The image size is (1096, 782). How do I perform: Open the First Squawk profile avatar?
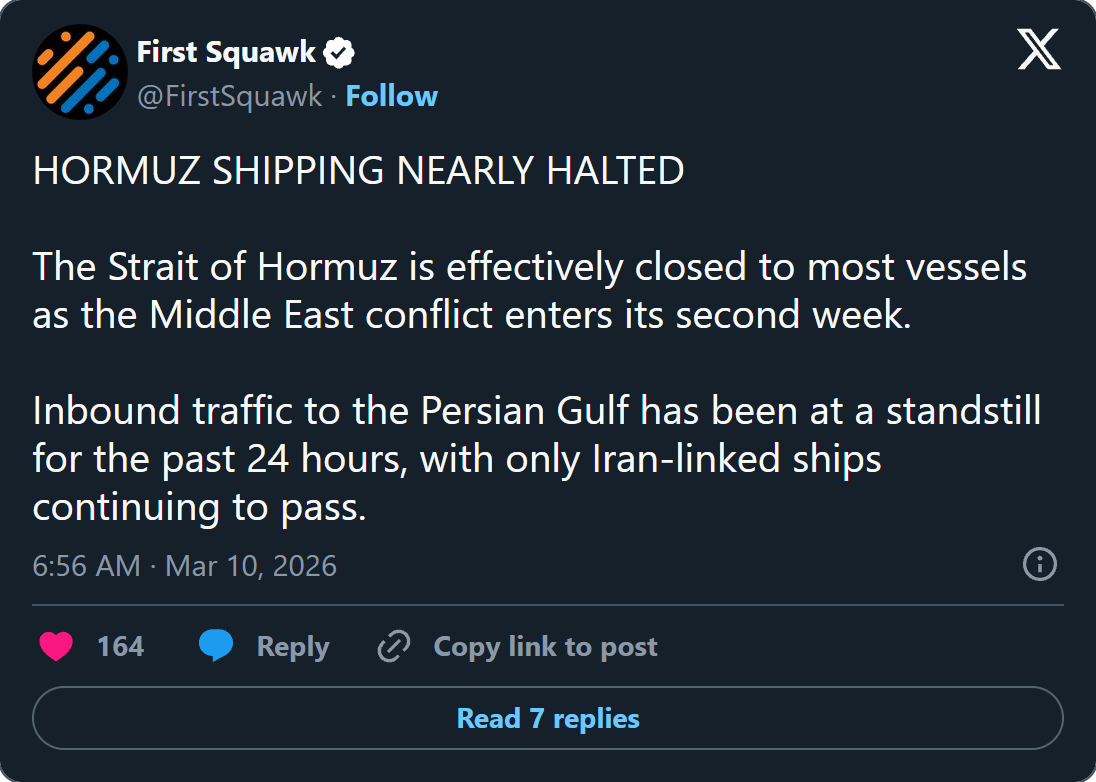click(x=80, y=72)
